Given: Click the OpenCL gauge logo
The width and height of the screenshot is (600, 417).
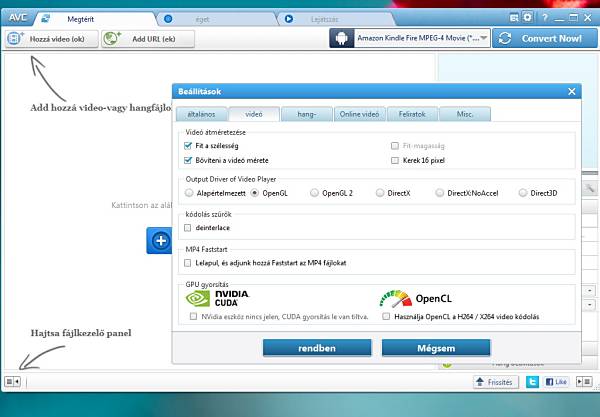Looking at the screenshot, I should coord(396,298).
